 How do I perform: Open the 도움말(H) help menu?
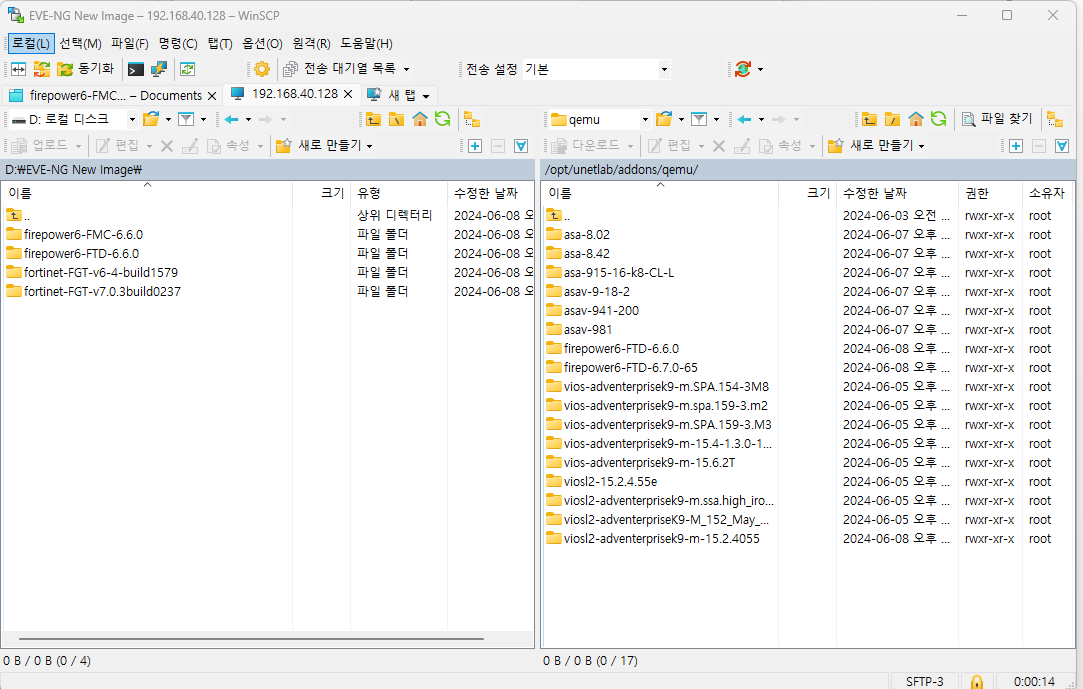[366, 43]
